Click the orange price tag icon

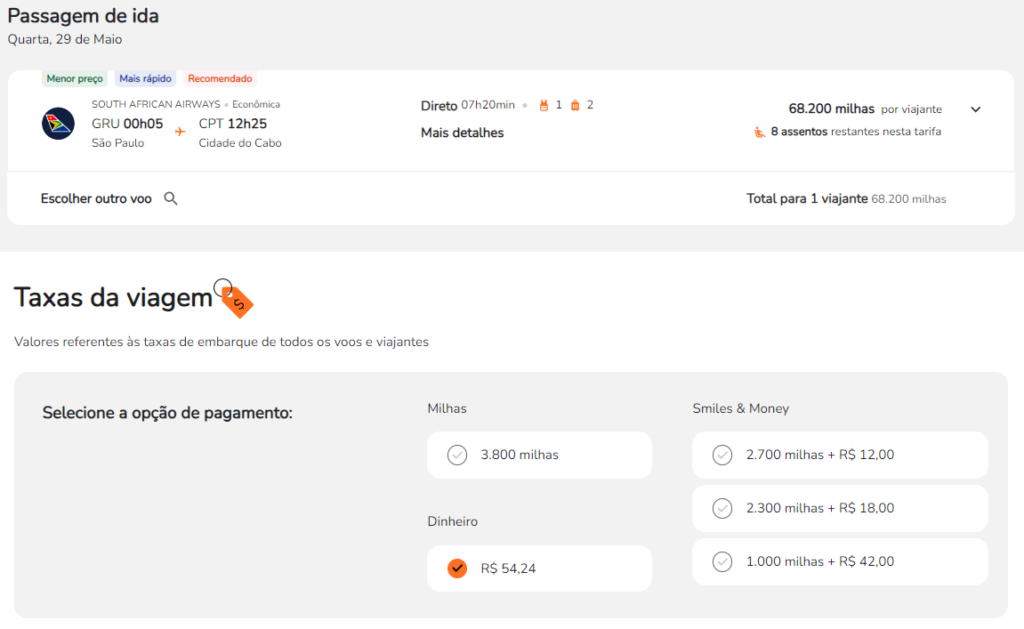click(237, 299)
